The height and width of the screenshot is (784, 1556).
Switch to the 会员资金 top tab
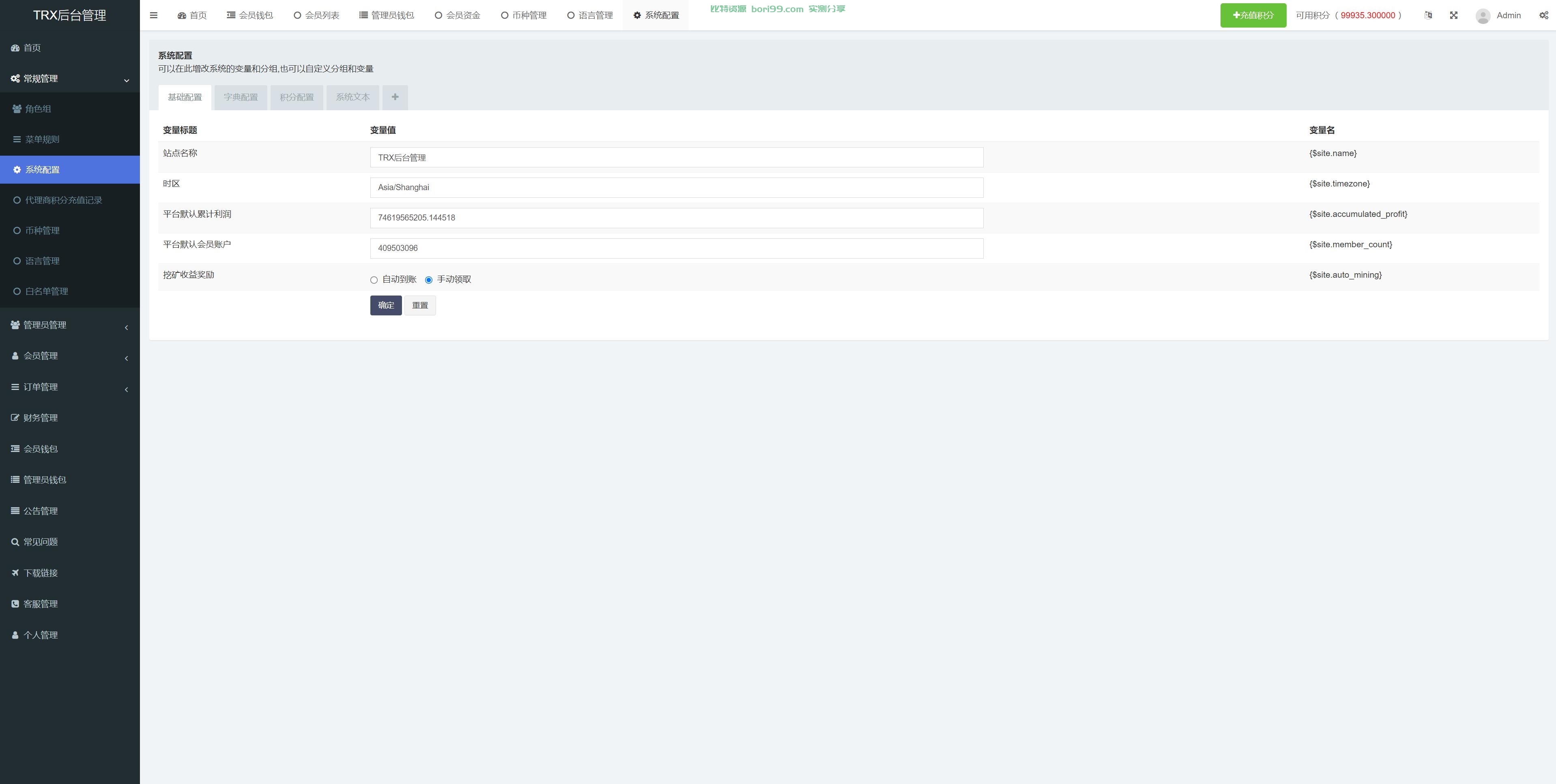tap(457, 15)
